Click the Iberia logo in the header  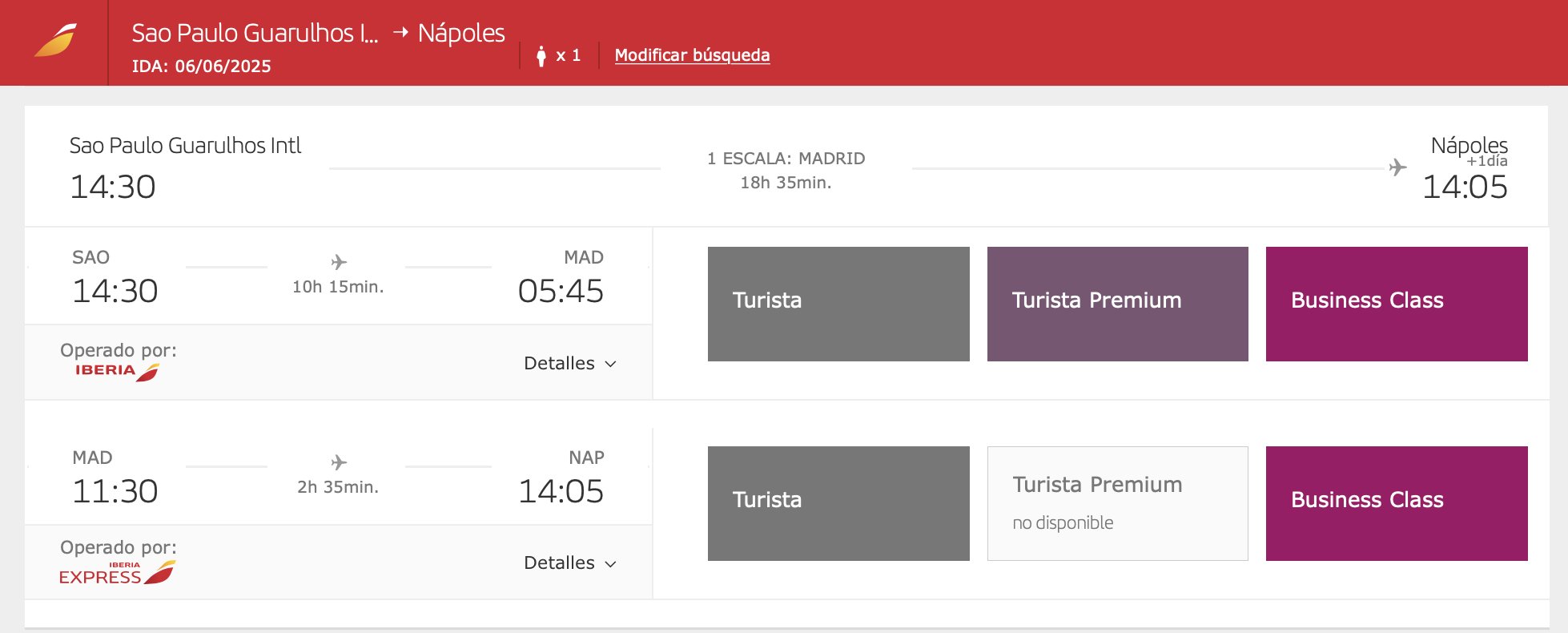[x=55, y=40]
